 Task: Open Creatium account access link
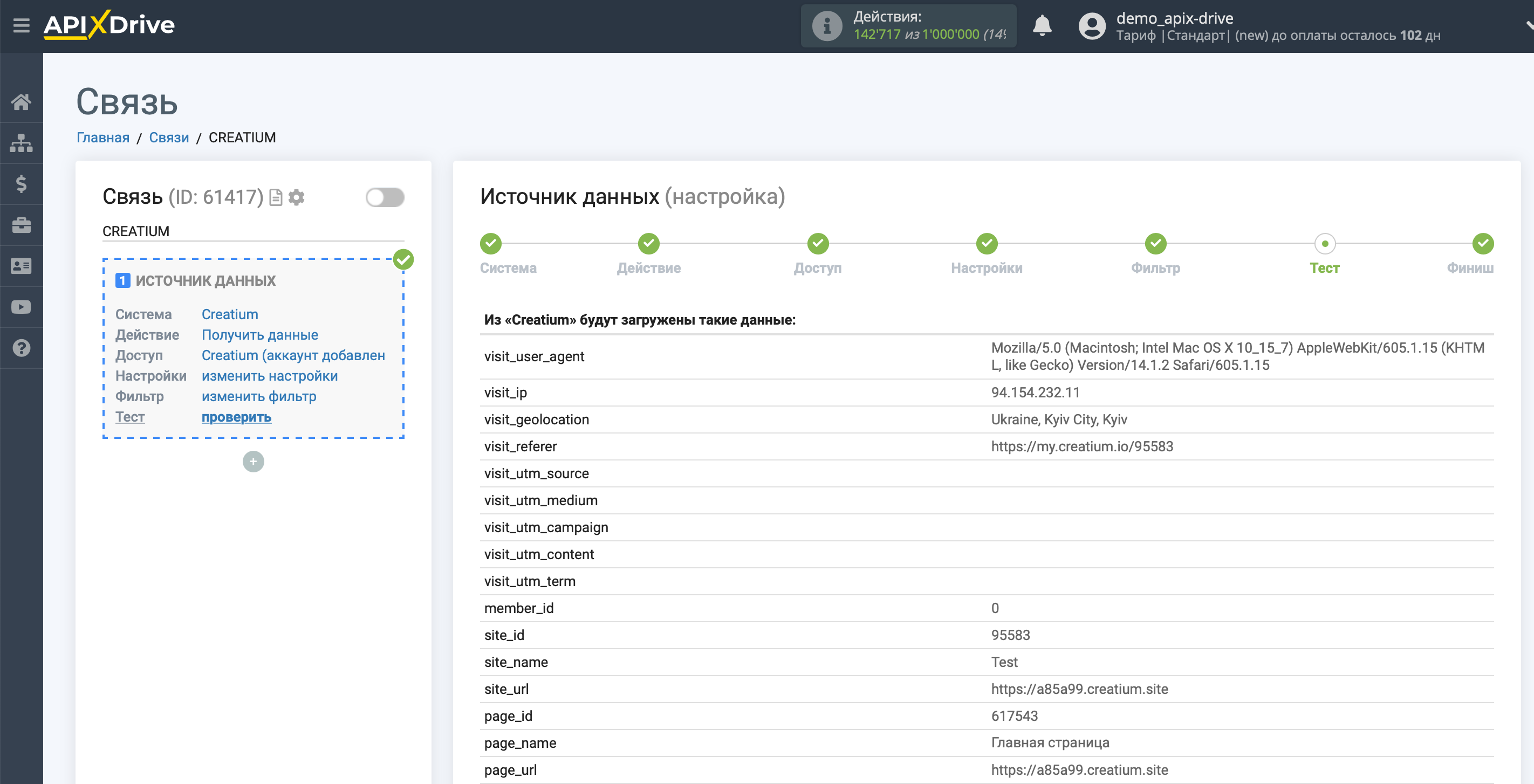point(293,355)
